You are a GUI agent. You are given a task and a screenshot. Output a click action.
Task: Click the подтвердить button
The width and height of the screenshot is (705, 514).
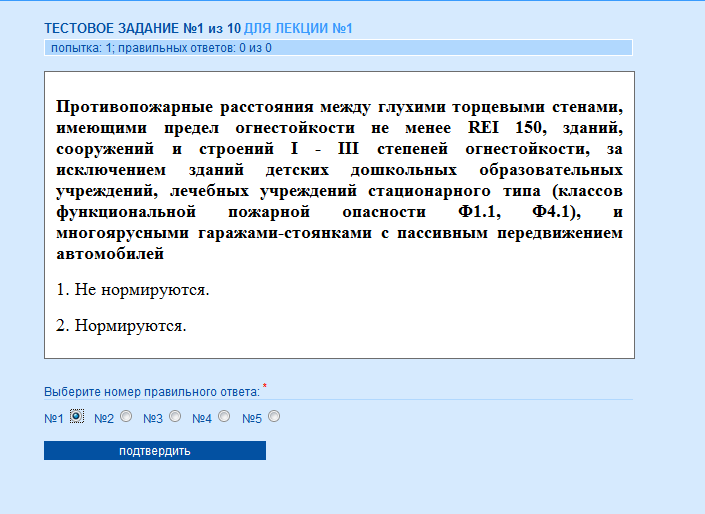pos(155,451)
